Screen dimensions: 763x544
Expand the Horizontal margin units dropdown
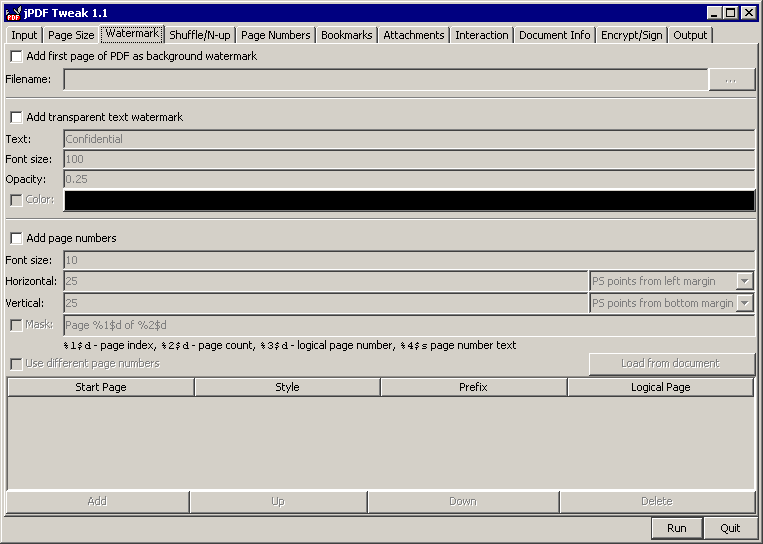(744, 281)
